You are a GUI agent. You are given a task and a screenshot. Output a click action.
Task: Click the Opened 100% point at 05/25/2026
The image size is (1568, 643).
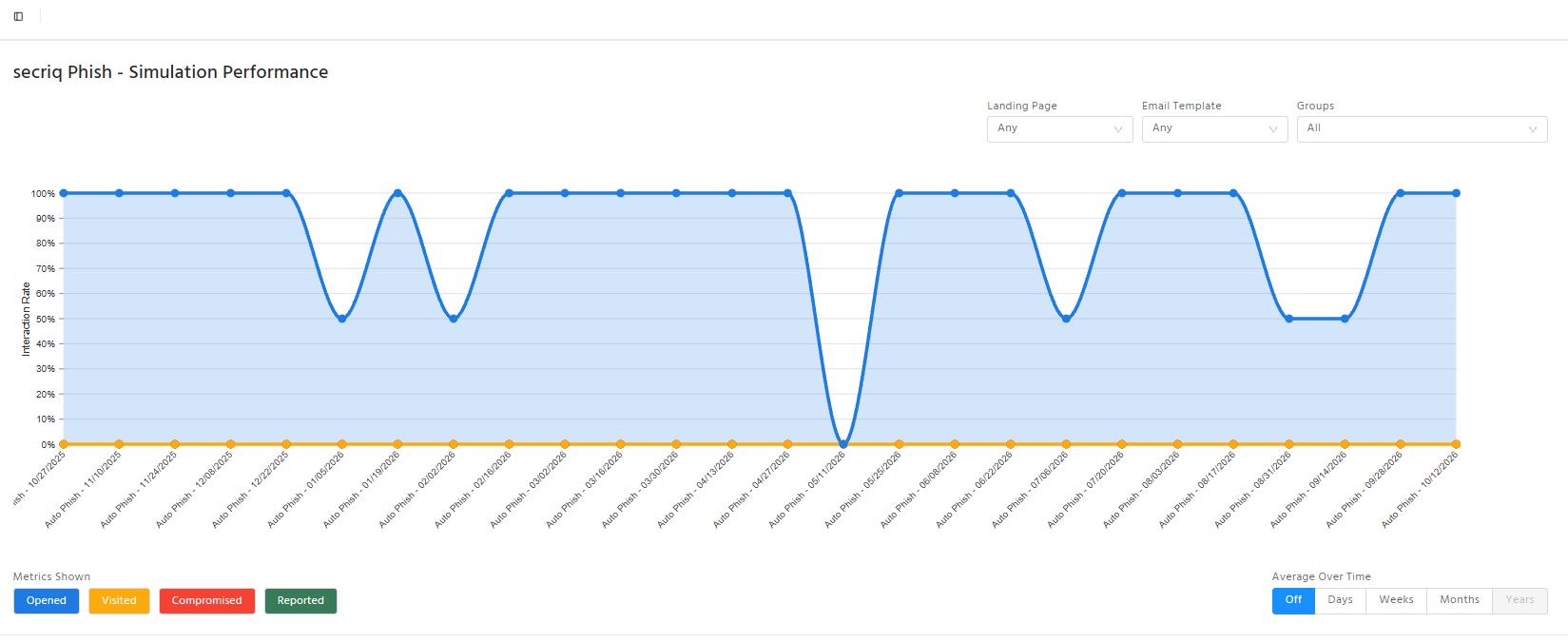coord(900,193)
